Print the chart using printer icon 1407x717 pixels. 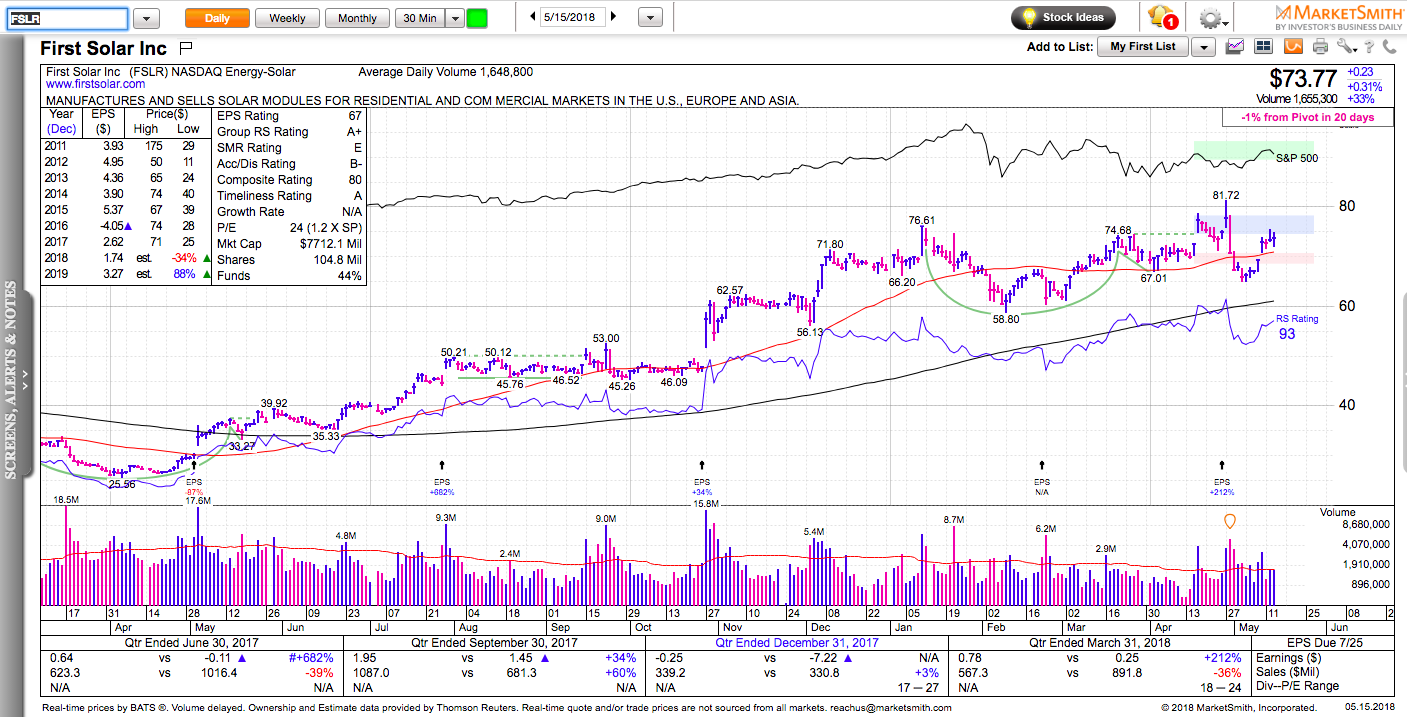tap(1320, 46)
